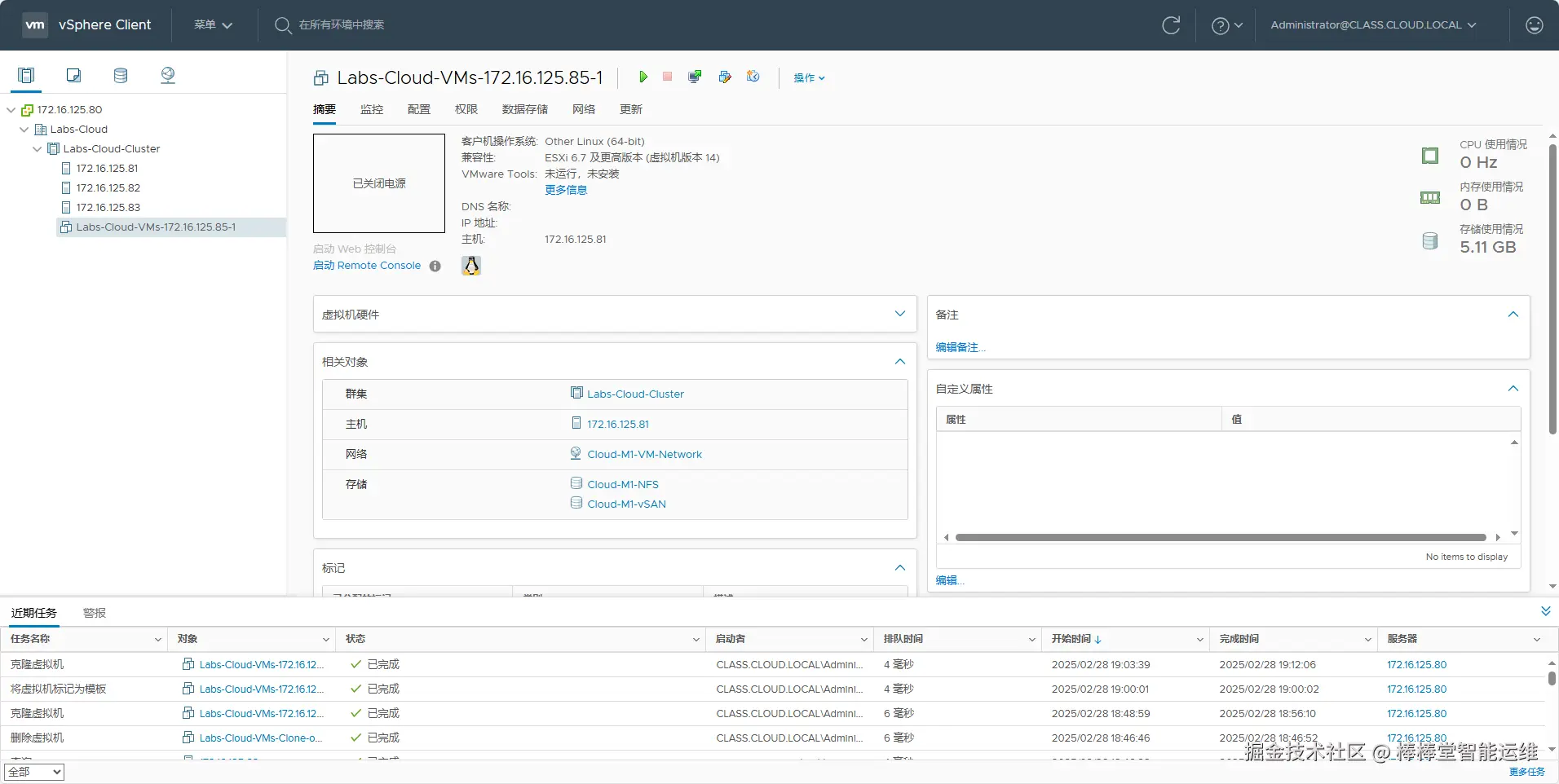Click the VMware vm logo
Viewport: 1559px width, 784px height.
click(x=35, y=24)
